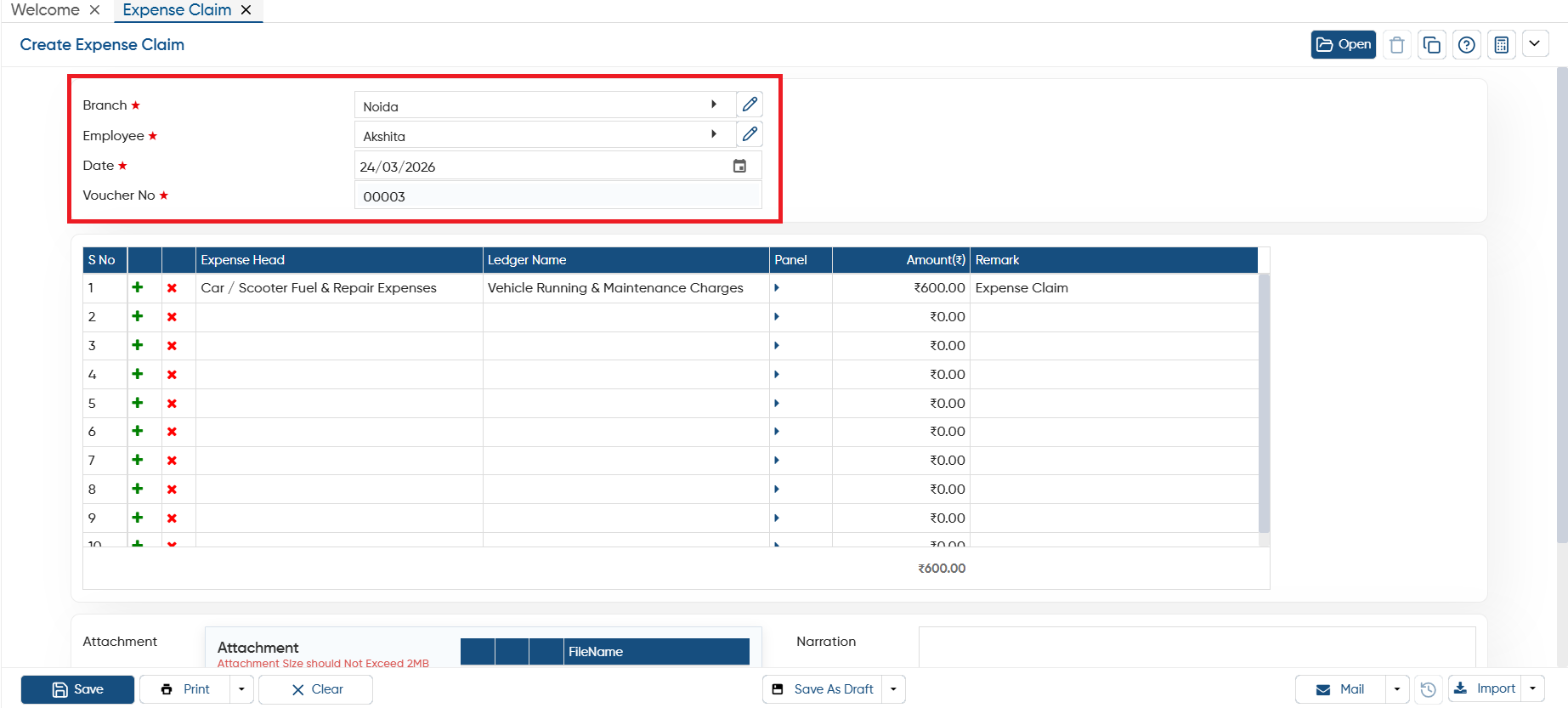The height and width of the screenshot is (708, 1568).
Task: Click green plus in row 3
Action: tap(138, 345)
